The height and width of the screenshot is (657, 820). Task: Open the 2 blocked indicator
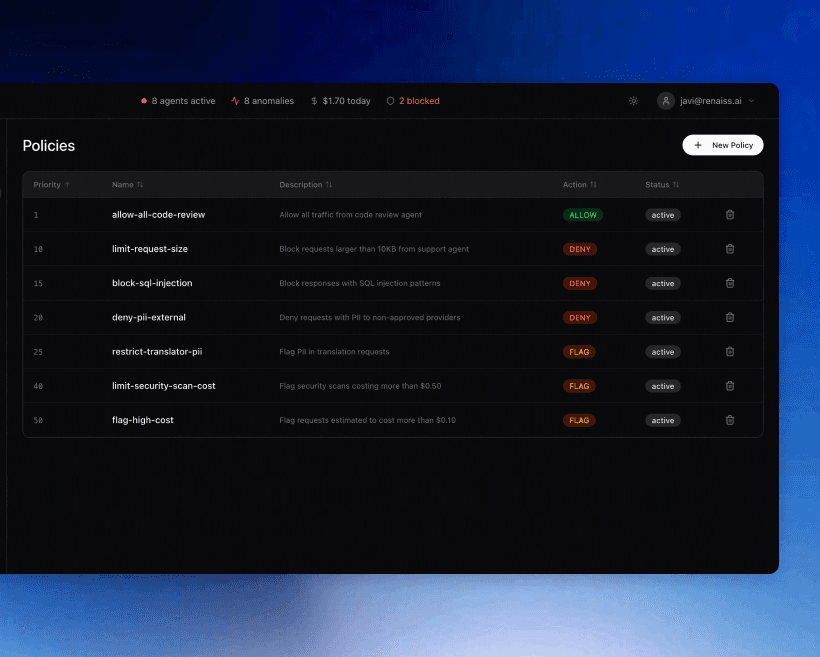413,101
